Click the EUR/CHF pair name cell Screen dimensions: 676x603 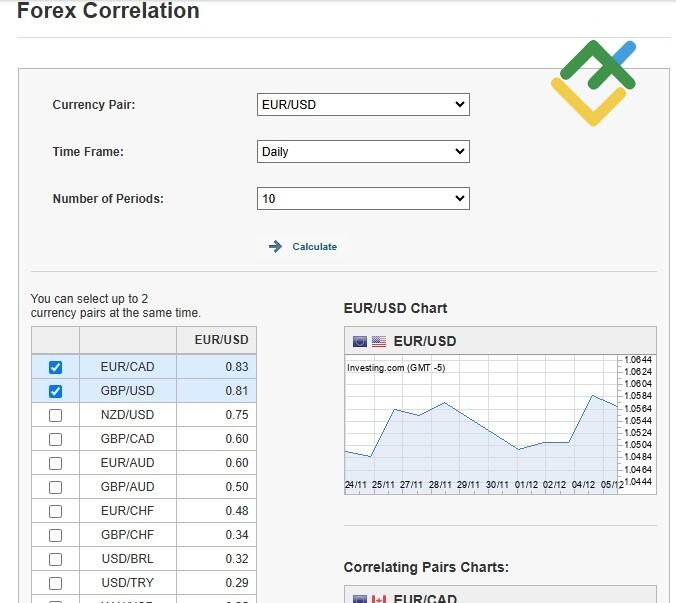(127, 511)
